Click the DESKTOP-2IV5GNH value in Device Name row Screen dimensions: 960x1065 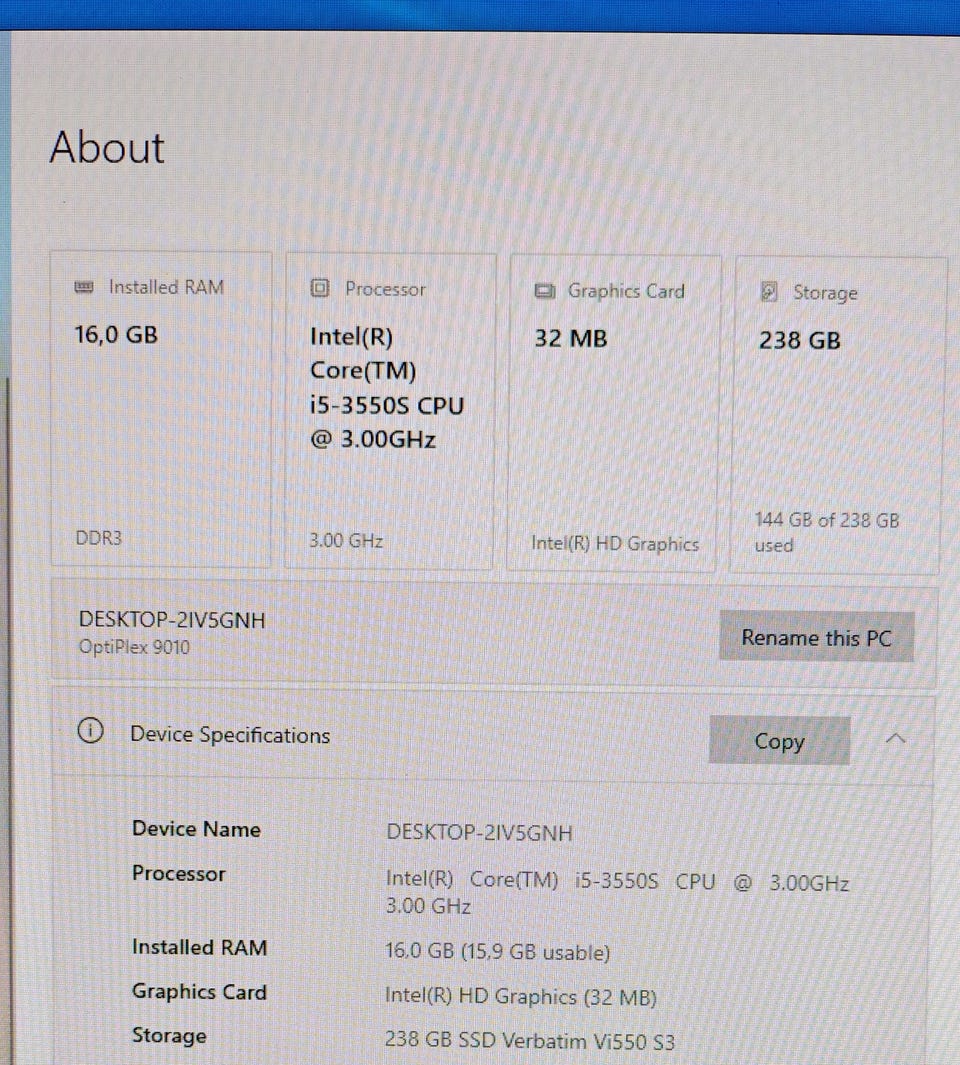point(480,833)
